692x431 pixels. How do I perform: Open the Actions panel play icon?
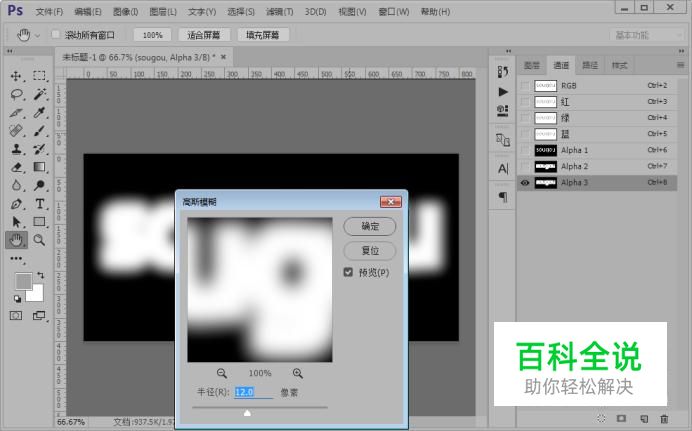click(503, 92)
